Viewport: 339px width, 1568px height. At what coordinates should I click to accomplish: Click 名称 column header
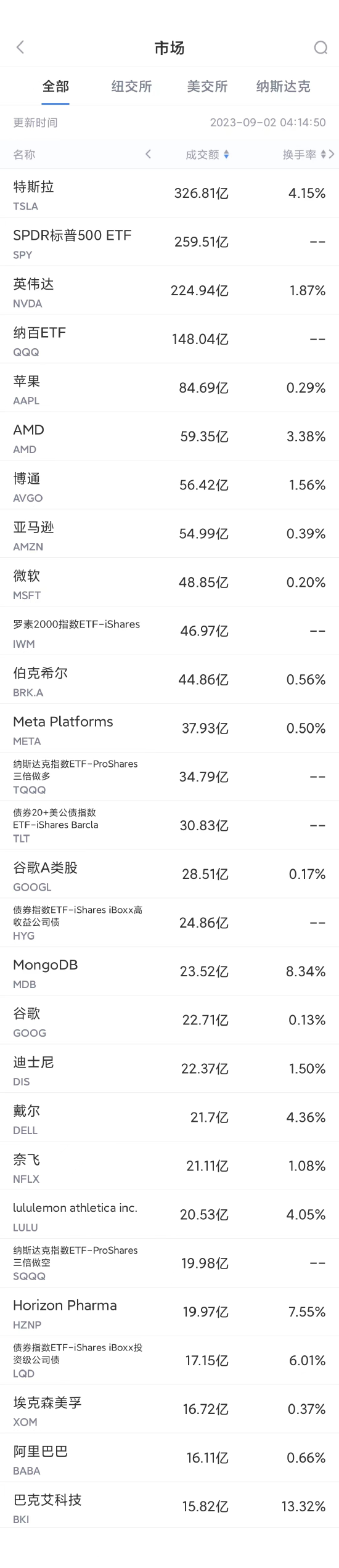pos(24,155)
